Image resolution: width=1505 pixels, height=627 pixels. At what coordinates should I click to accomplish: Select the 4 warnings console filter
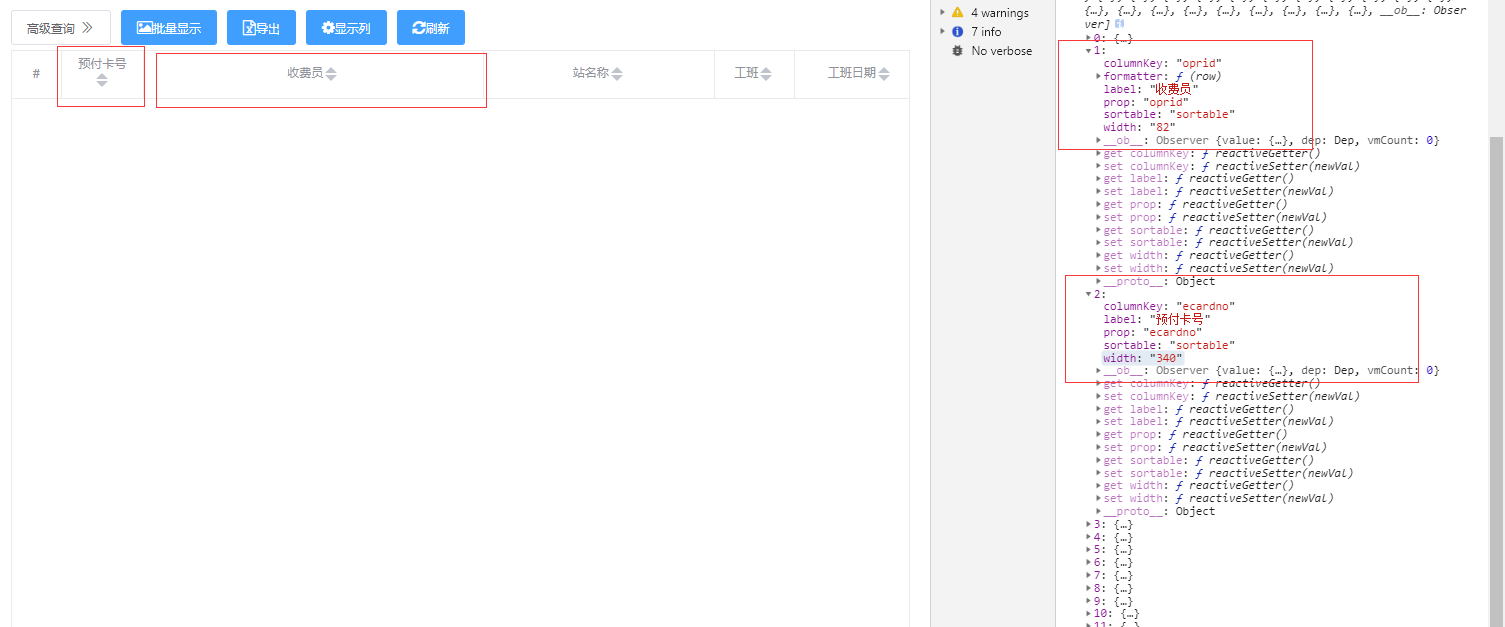tap(1000, 13)
